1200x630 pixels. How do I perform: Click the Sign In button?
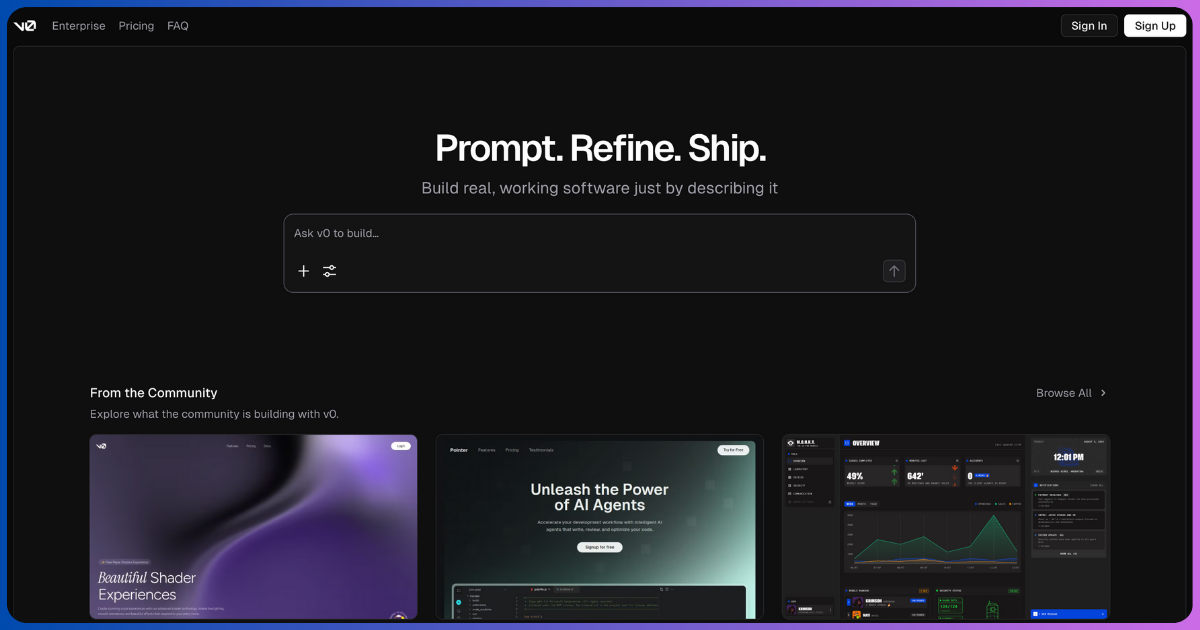[1089, 26]
